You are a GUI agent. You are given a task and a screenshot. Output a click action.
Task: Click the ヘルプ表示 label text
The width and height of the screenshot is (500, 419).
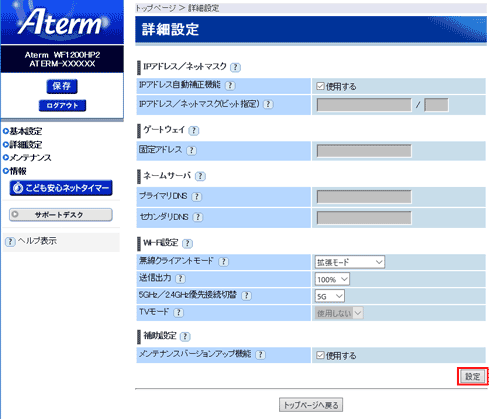click(x=37, y=241)
